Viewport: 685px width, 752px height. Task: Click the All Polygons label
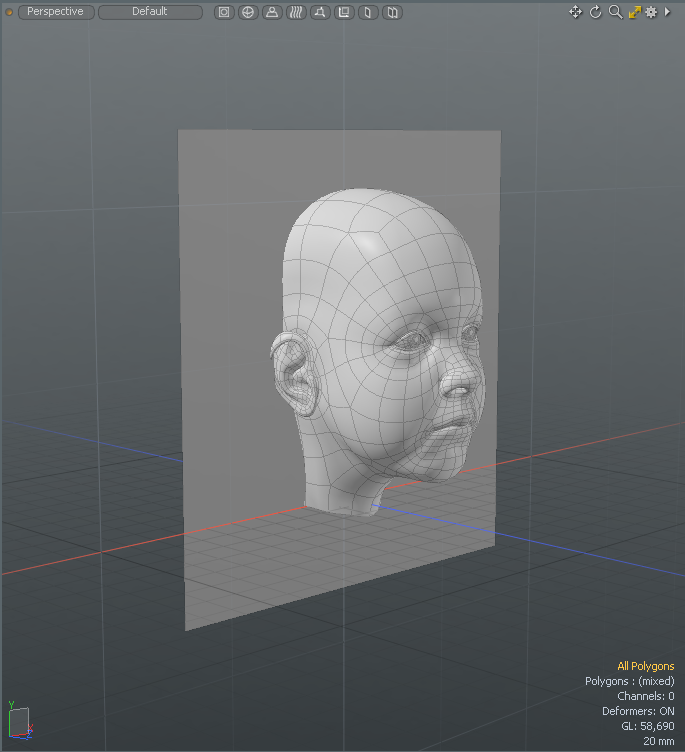(645, 666)
